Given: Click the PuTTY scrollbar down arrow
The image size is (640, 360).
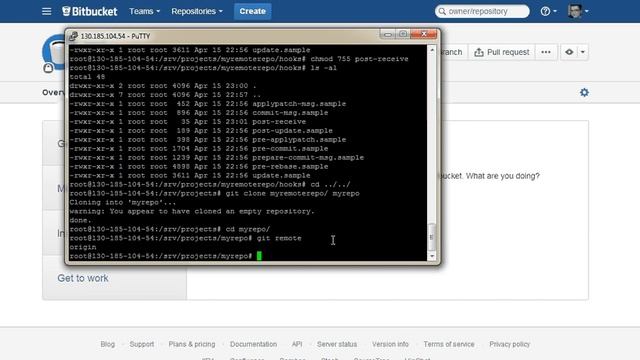Looking at the screenshot, I should coord(432,256).
